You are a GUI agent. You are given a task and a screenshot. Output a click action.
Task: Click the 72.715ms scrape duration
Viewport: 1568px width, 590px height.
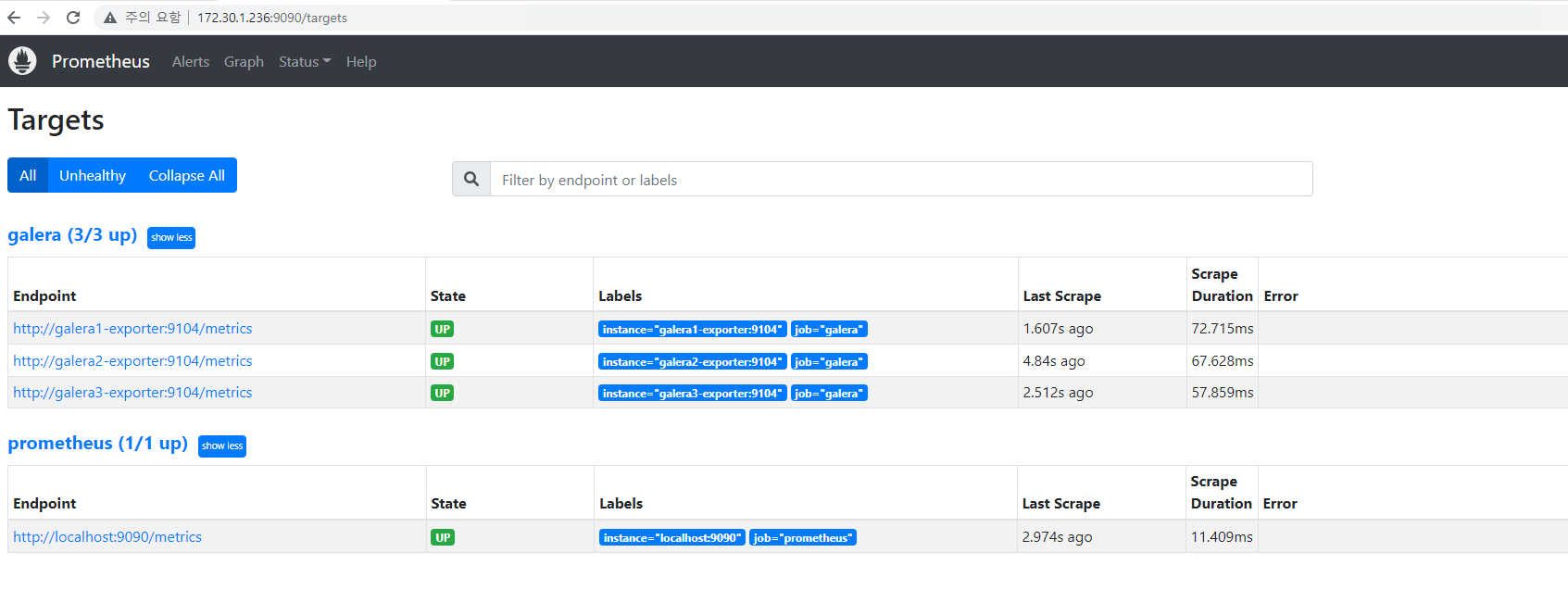click(x=1223, y=329)
